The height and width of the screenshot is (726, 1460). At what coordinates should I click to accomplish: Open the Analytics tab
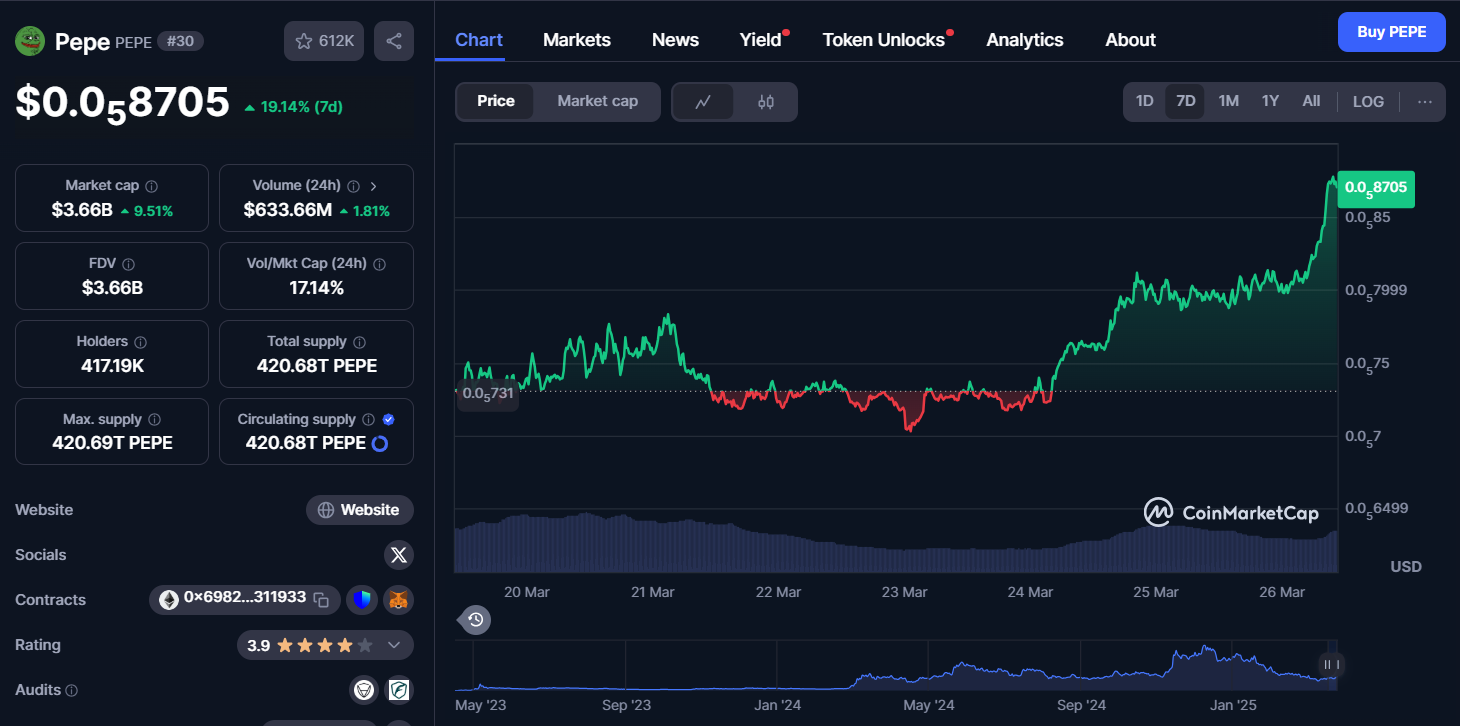pos(1025,40)
